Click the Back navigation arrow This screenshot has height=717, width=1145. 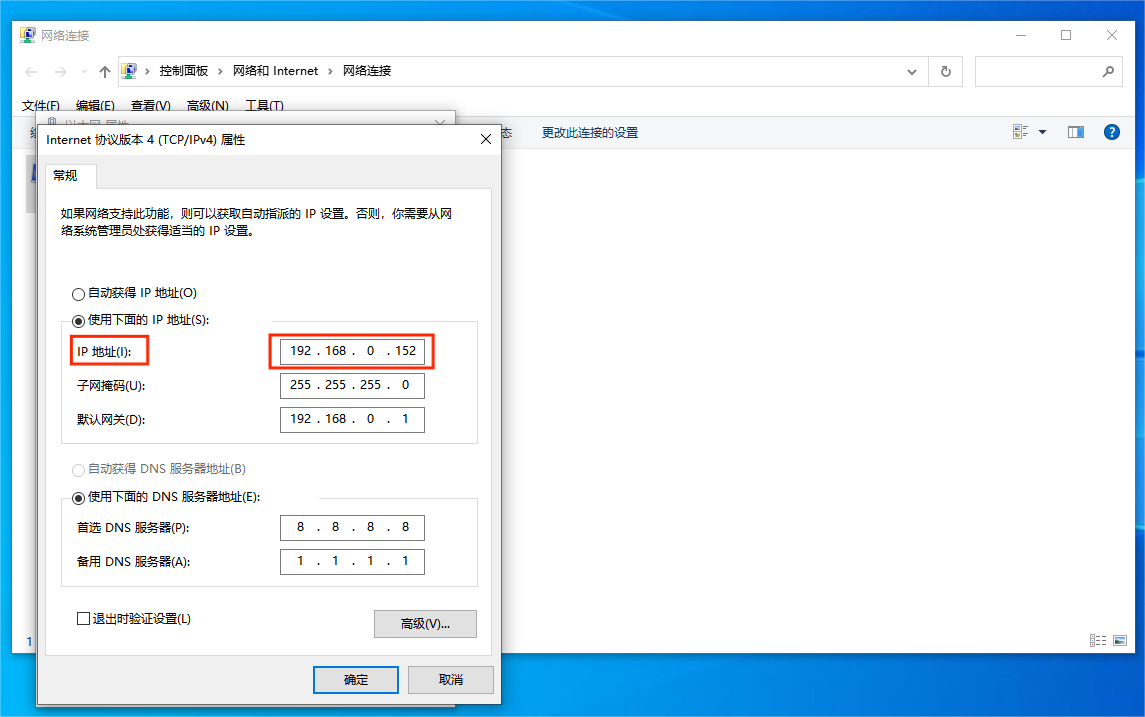(30, 71)
